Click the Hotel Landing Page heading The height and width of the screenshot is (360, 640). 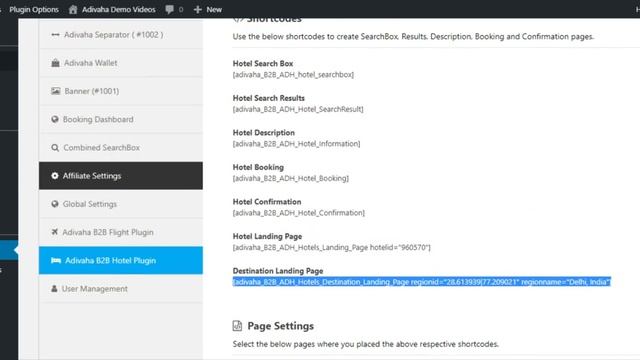pyautogui.click(x=267, y=236)
